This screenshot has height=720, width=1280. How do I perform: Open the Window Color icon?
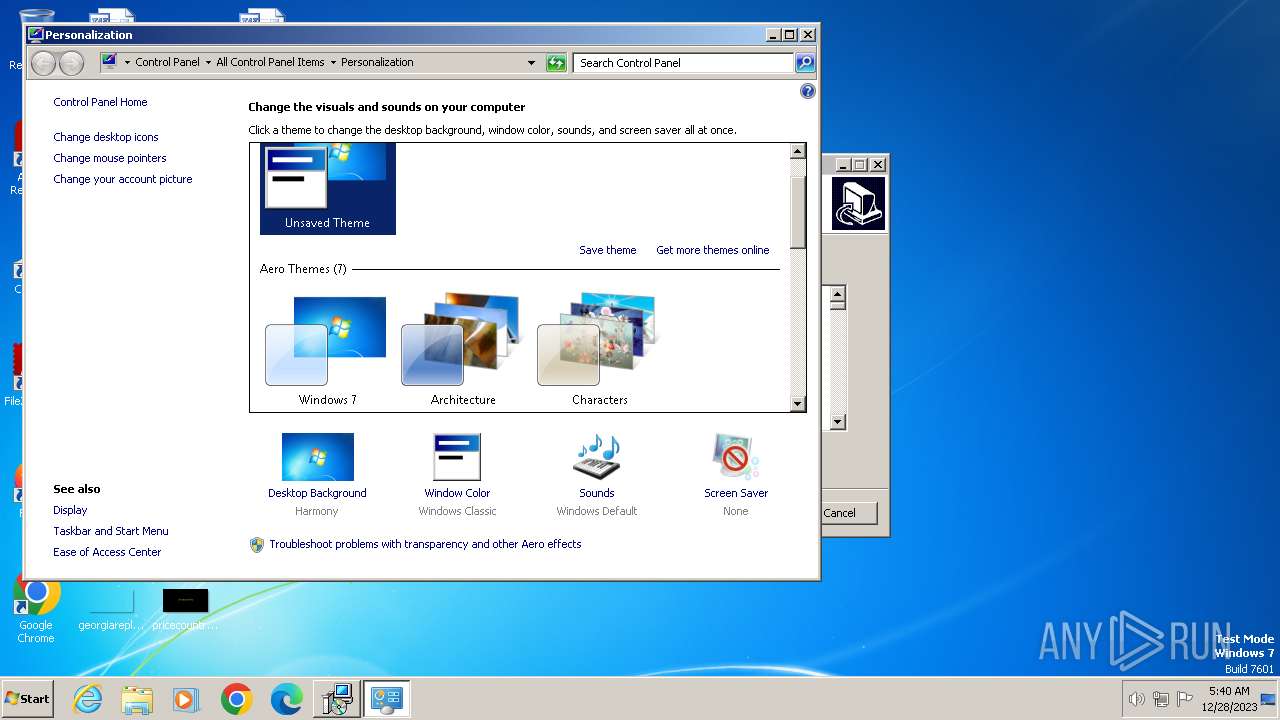tap(457, 457)
